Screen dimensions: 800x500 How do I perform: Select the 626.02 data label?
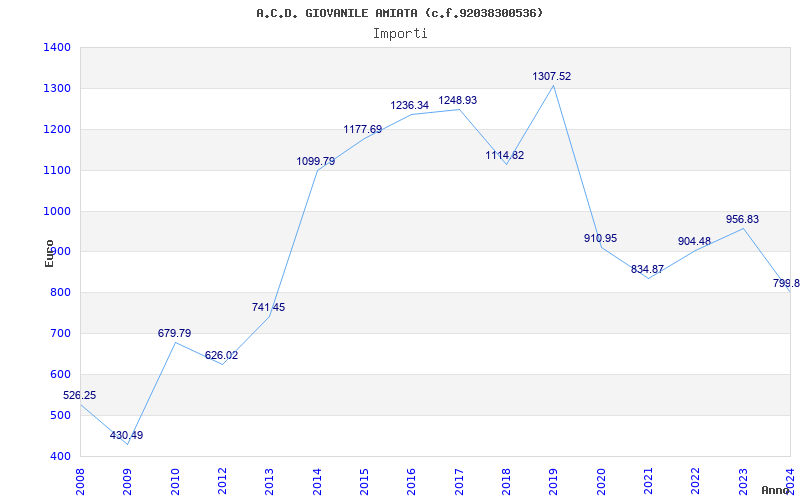[221, 356]
